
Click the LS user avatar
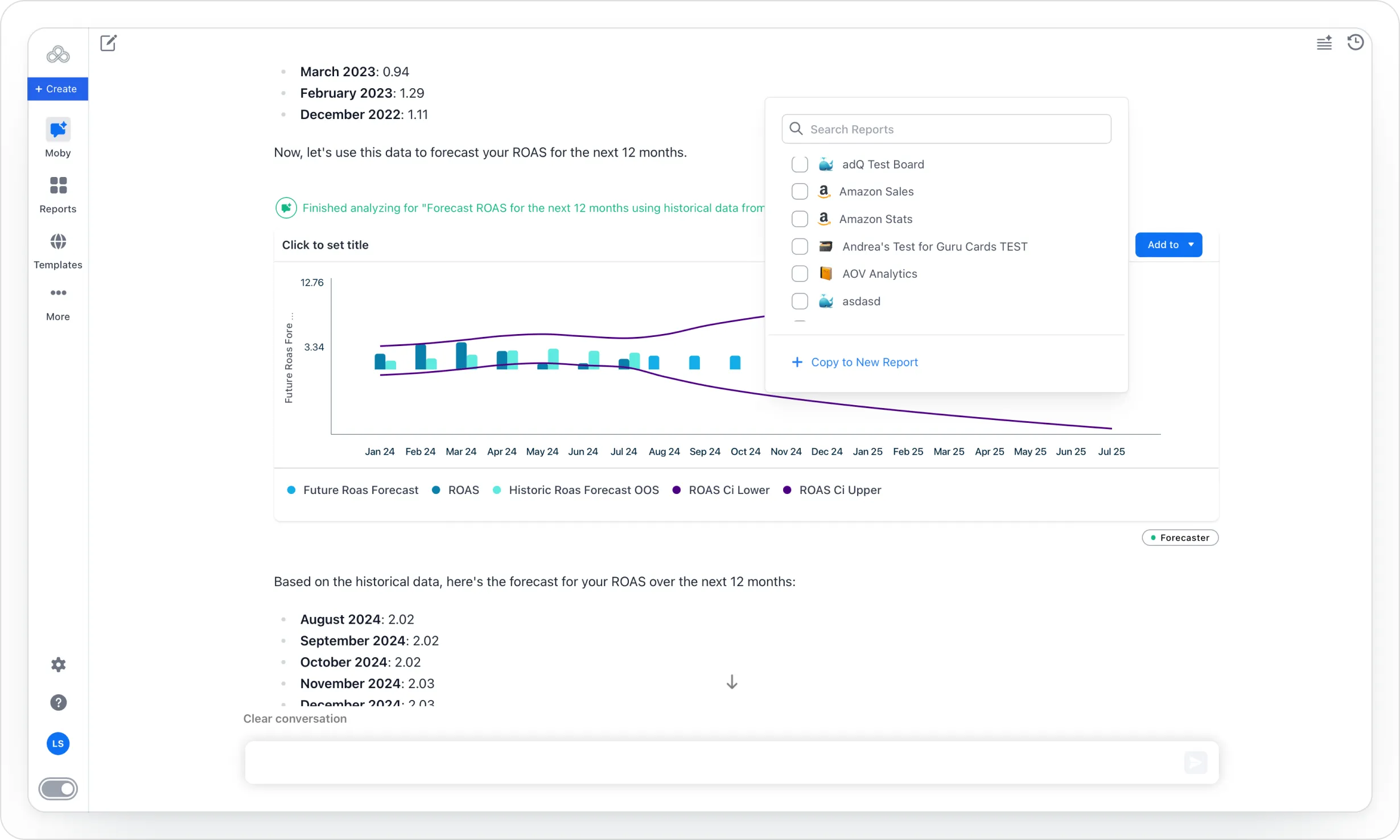[x=58, y=743]
